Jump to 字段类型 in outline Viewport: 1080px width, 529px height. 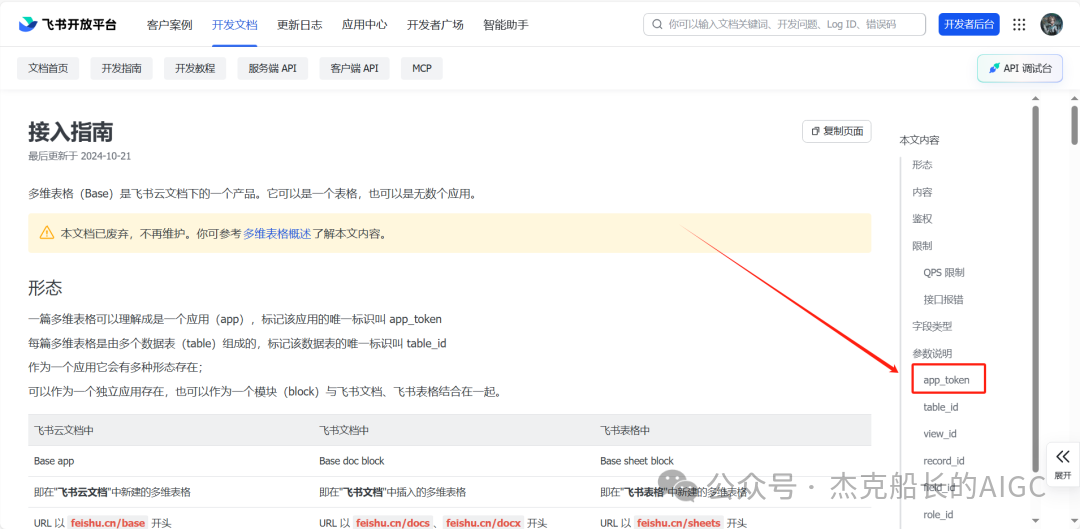(932, 326)
